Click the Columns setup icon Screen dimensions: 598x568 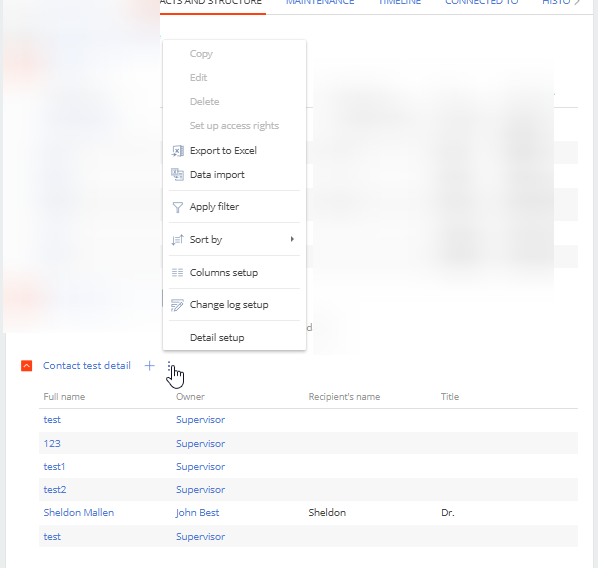coord(177,272)
